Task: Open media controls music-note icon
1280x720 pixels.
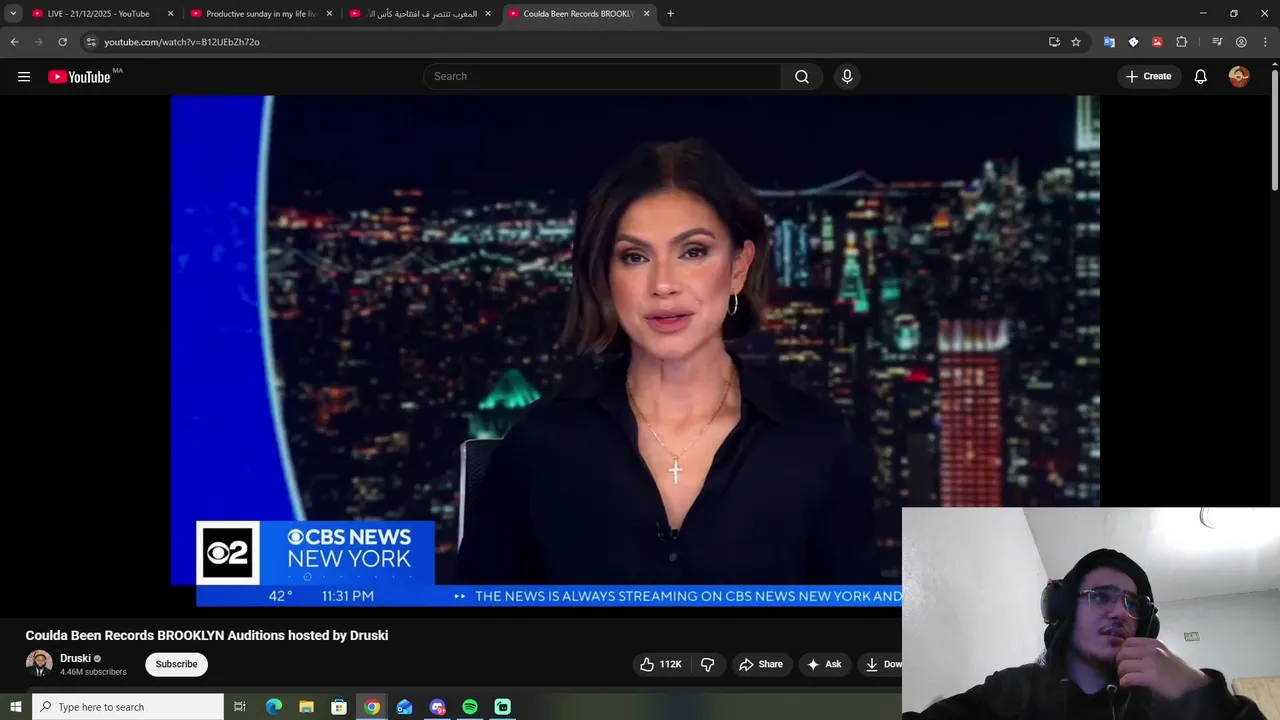Action: pyautogui.click(x=1217, y=42)
